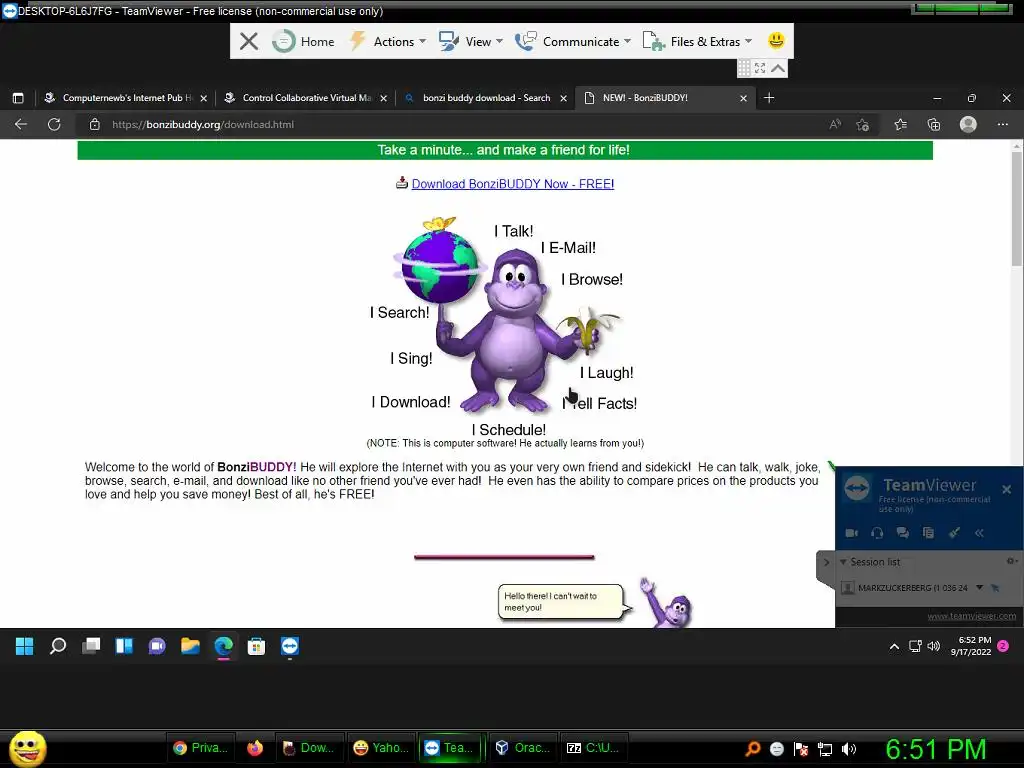Image resolution: width=1024 pixels, height=768 pixels.
Task: Open chat in the TeamViewer panel
Action: (x=903, y=533)
